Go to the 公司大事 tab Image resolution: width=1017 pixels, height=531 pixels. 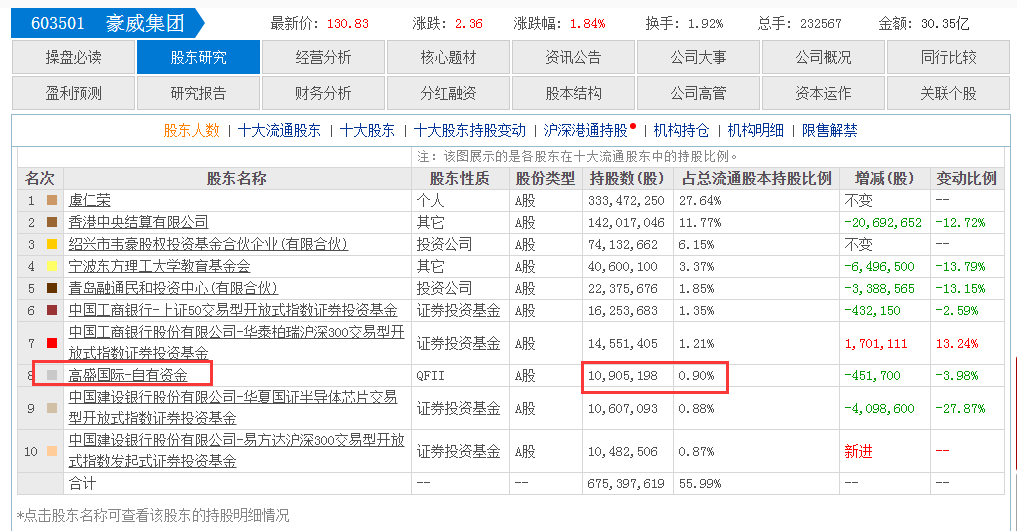pos(699,57)
